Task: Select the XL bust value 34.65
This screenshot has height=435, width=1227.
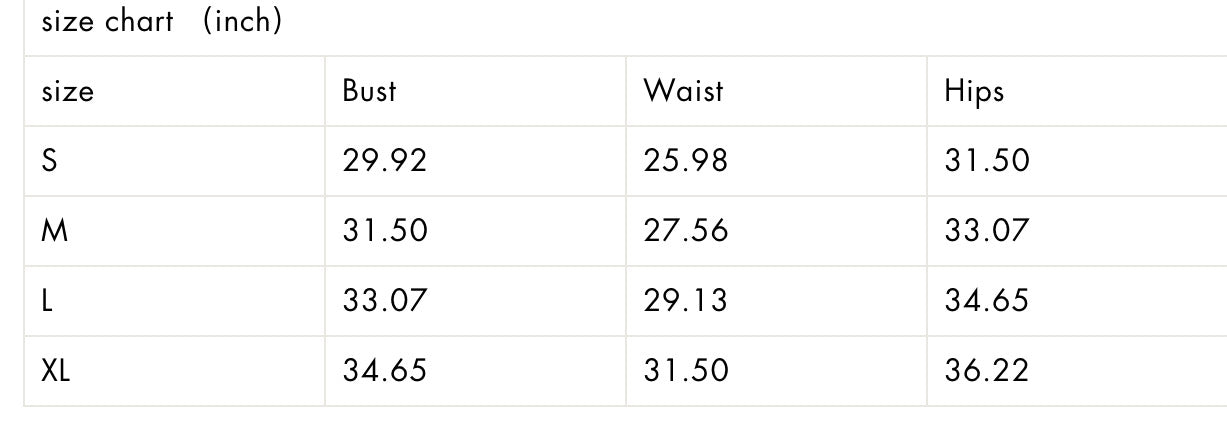Action: point(385,371)
